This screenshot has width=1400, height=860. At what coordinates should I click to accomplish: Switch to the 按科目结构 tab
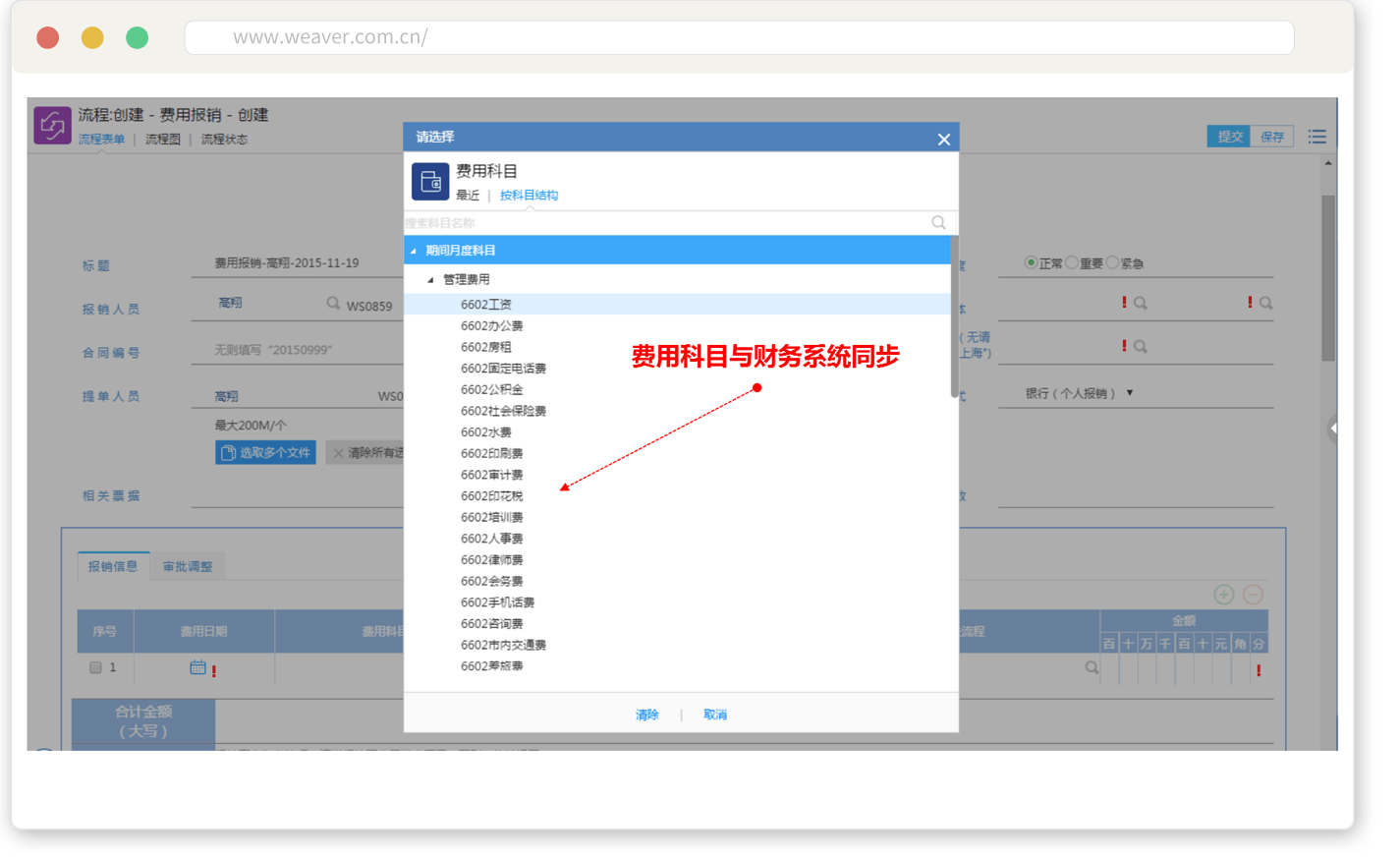click(529, 196)
